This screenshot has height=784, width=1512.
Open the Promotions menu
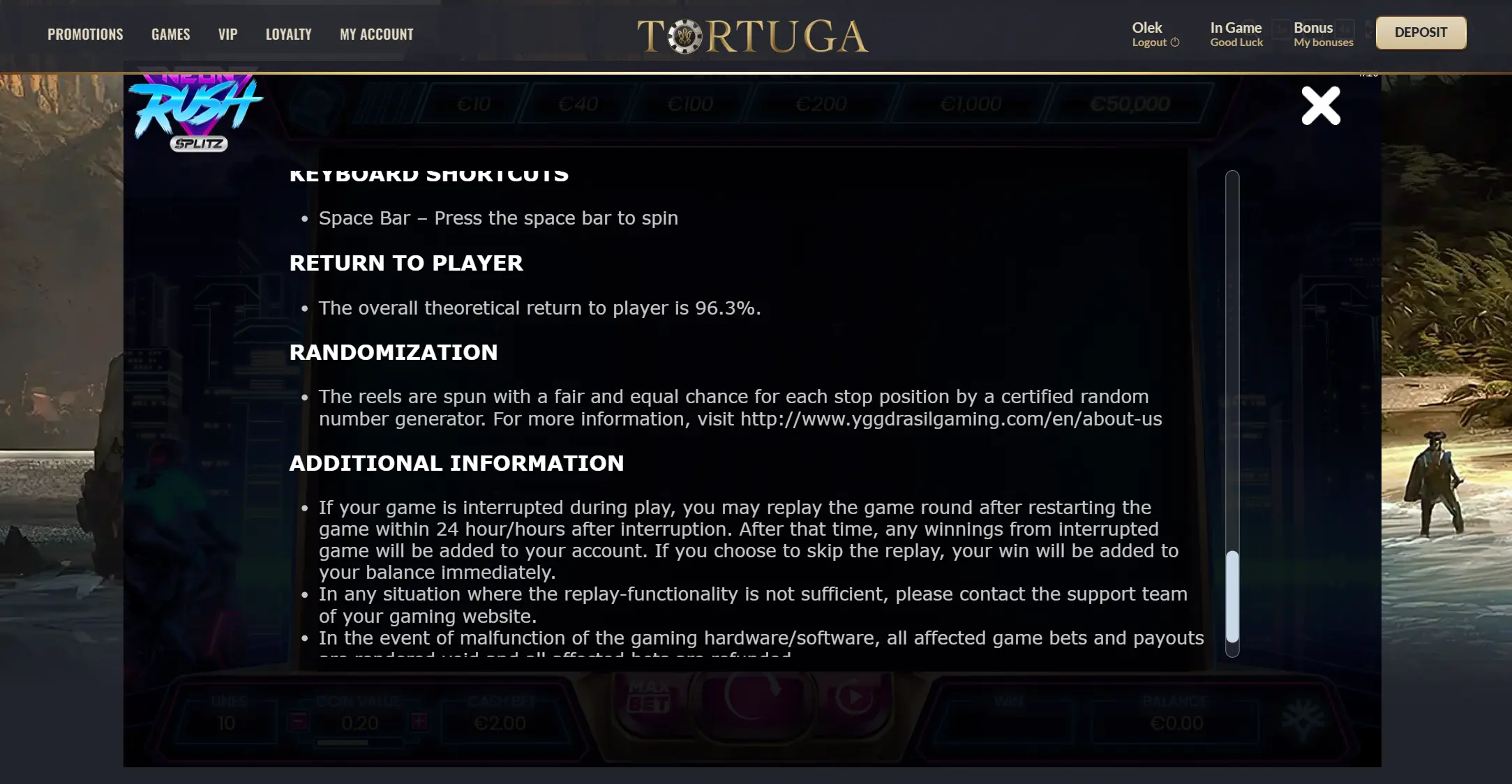pyautogui.click(x=85, y=34)
